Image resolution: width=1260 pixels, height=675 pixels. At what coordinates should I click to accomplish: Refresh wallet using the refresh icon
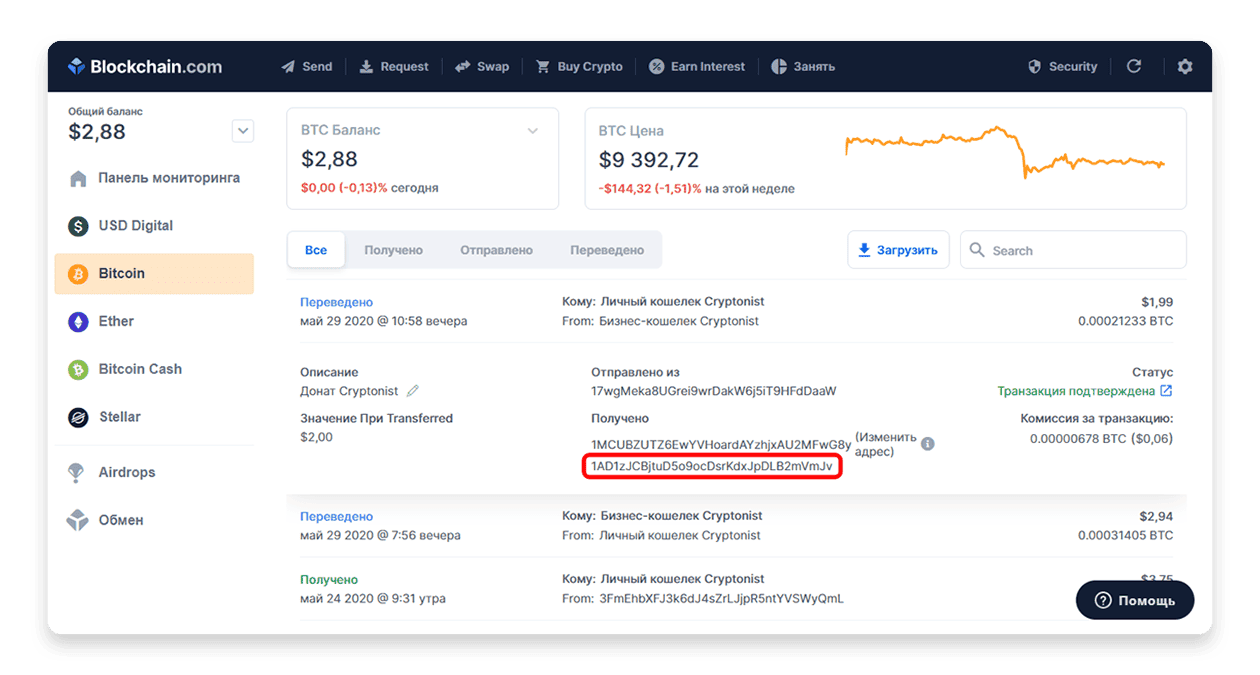(x=1134, y=66)
